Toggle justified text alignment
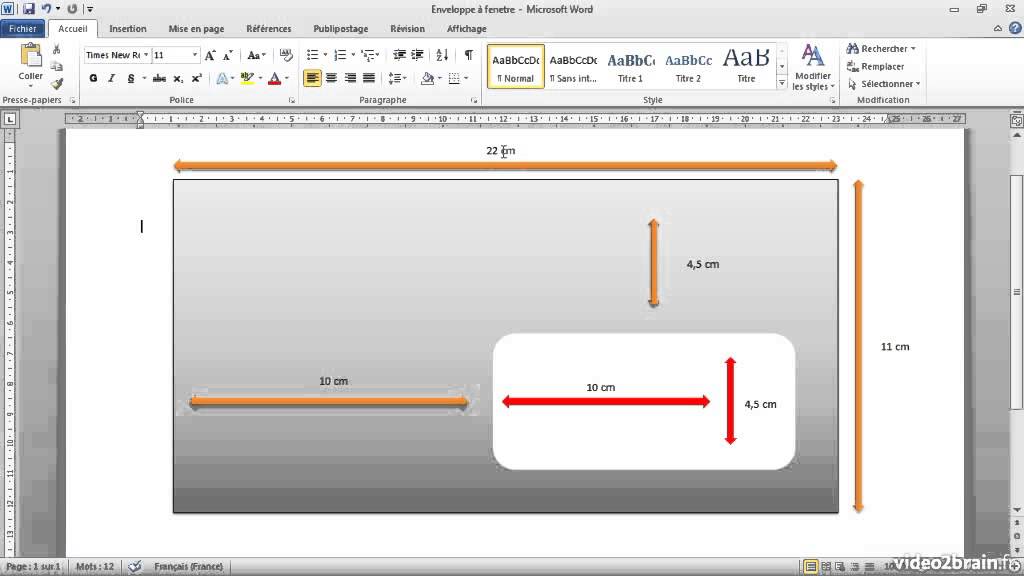1024x576 pixels. coord(368,78)
